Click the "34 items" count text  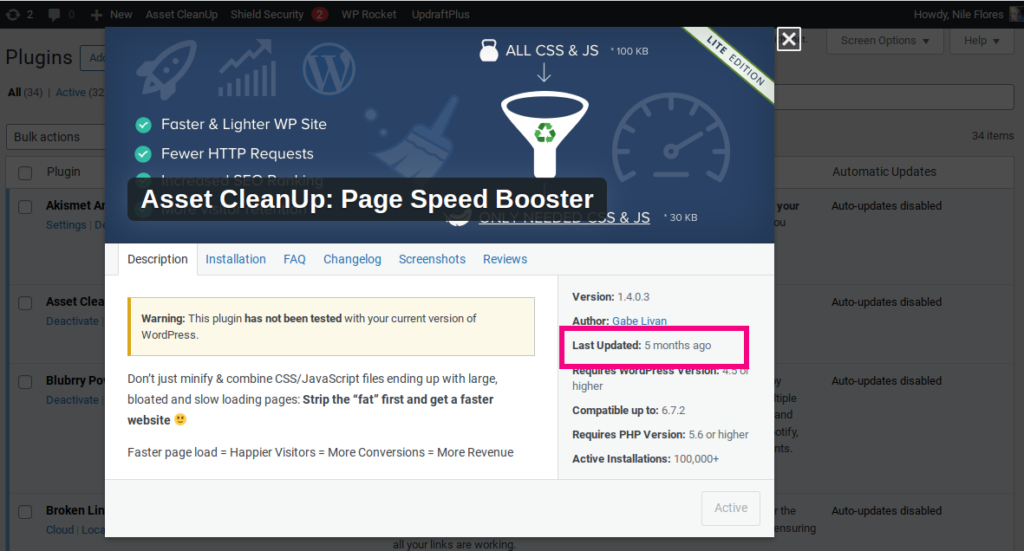(993, 136)
